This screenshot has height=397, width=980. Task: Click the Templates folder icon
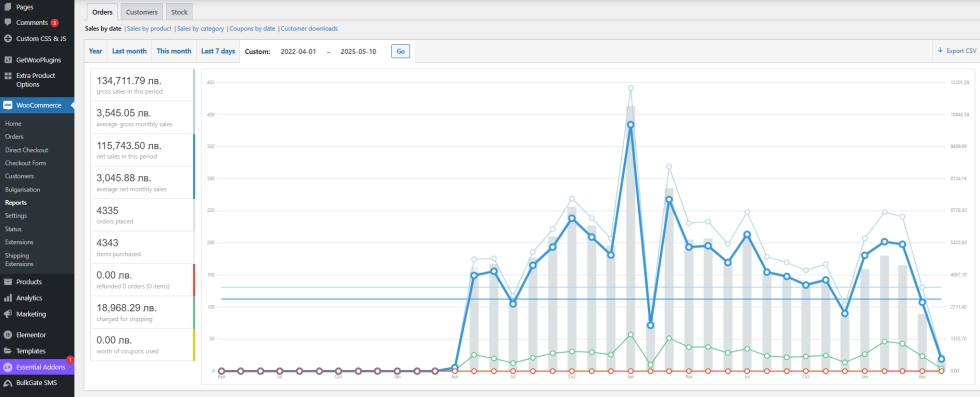click(8, 351)
